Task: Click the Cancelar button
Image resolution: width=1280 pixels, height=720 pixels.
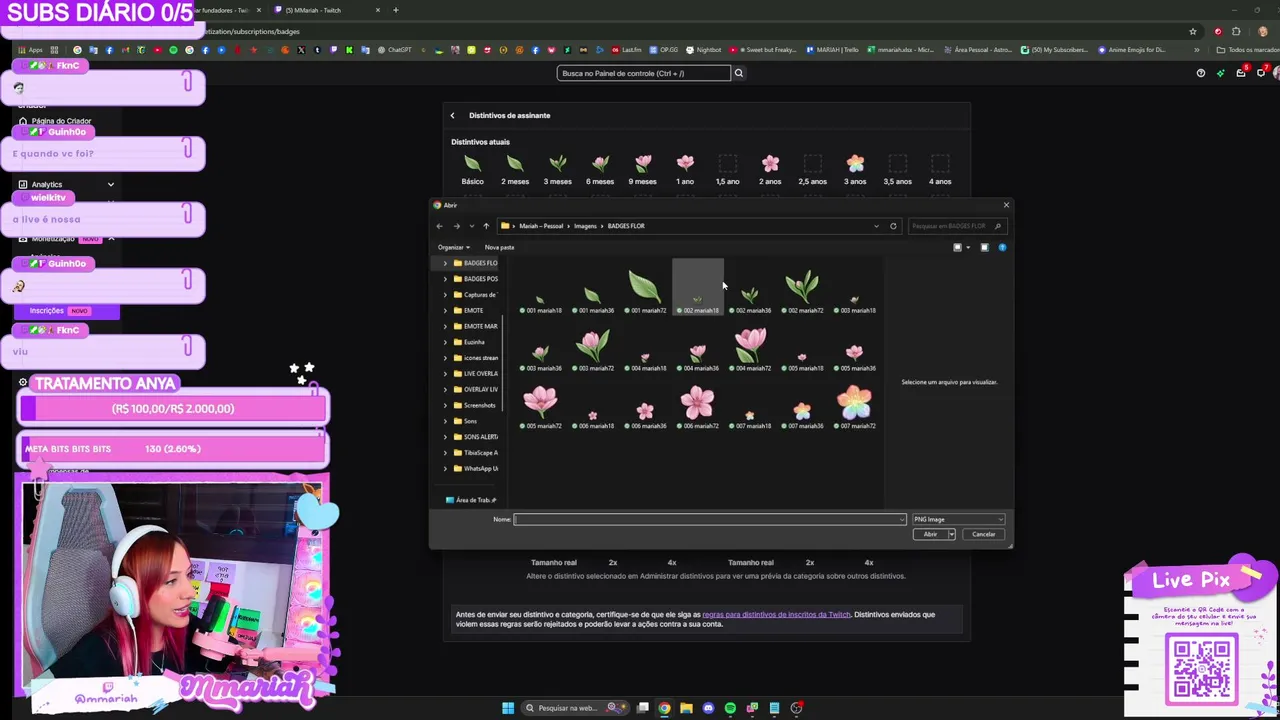Action: coord(983,534)
